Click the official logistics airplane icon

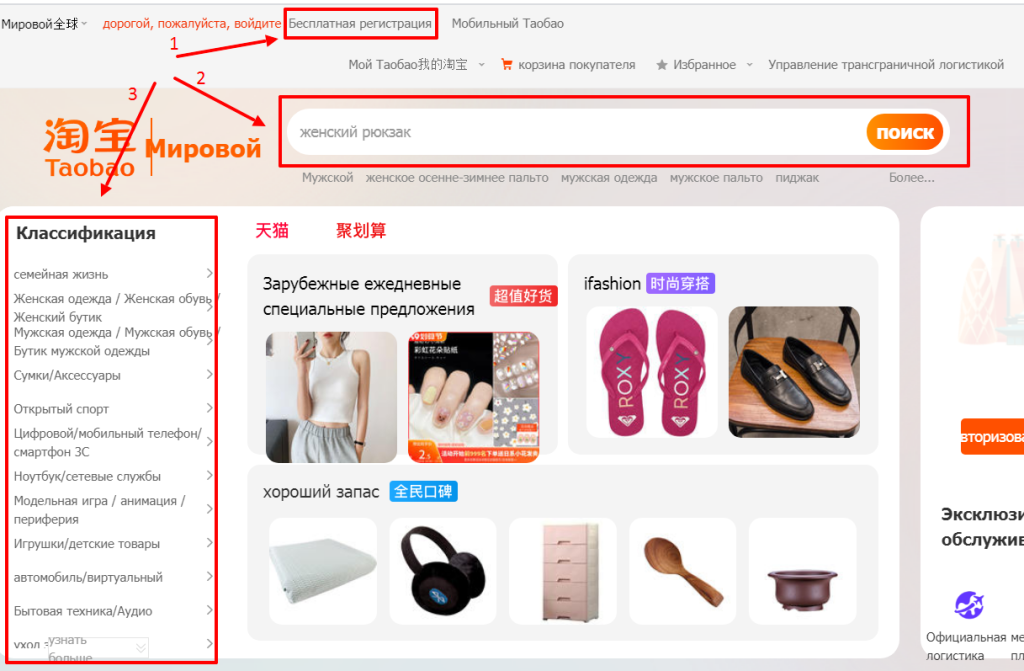click(969, 605)
